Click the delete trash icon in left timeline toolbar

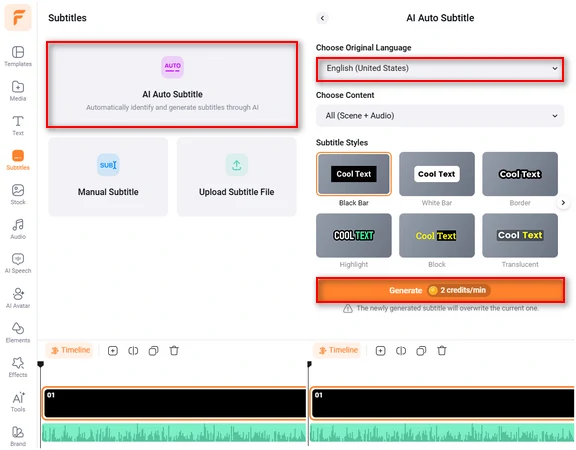pos(174,351)
